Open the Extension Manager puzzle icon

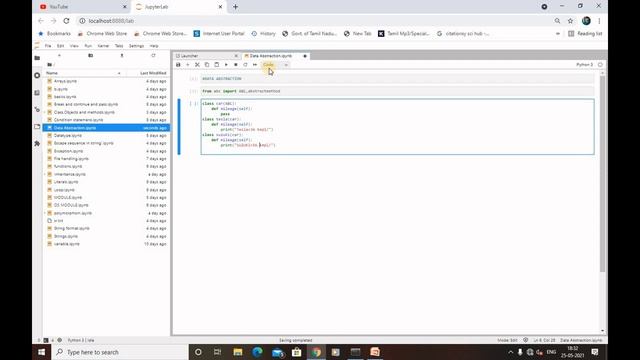(x=37, y=144)
